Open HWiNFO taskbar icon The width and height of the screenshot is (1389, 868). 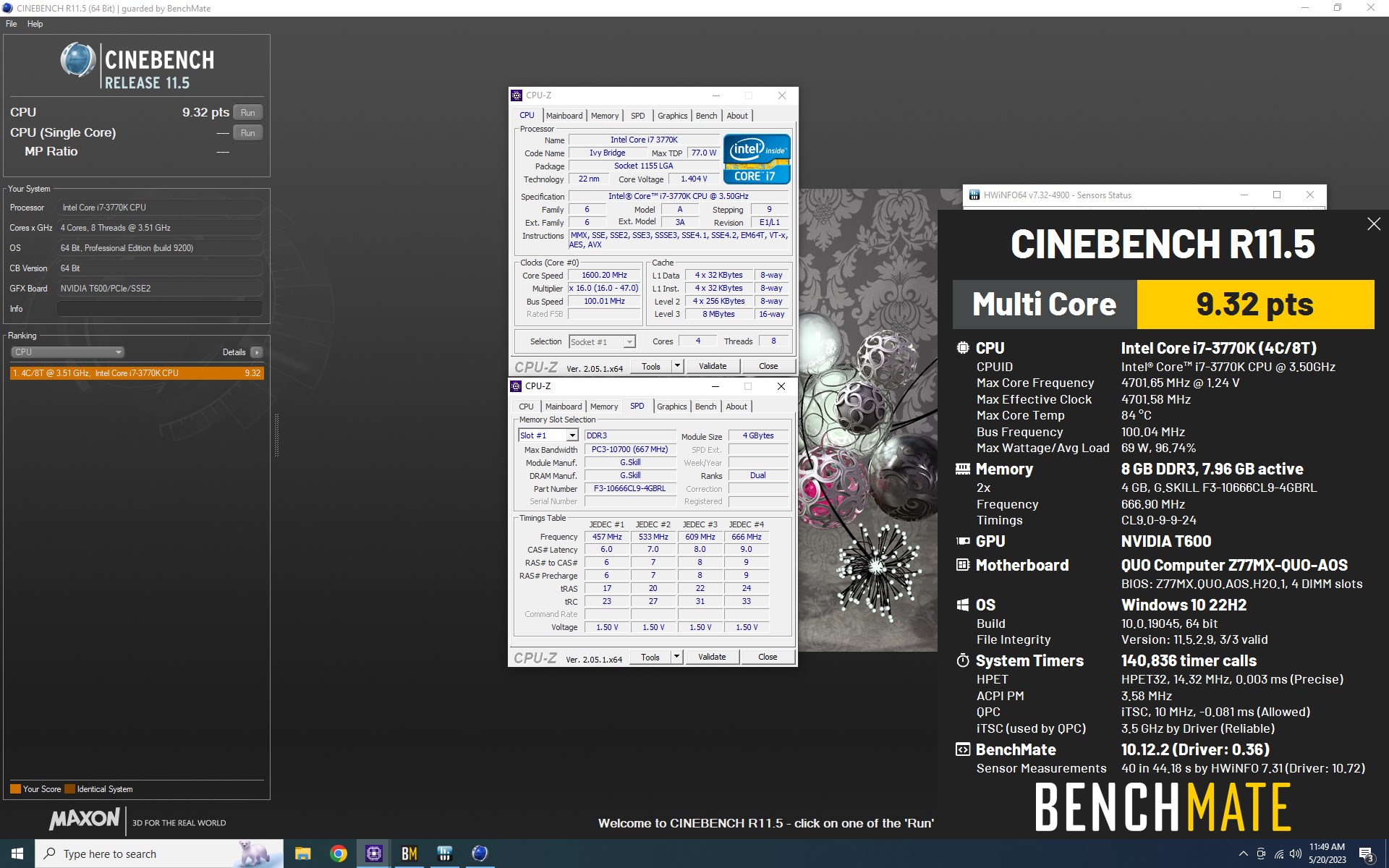pos(444,854)
